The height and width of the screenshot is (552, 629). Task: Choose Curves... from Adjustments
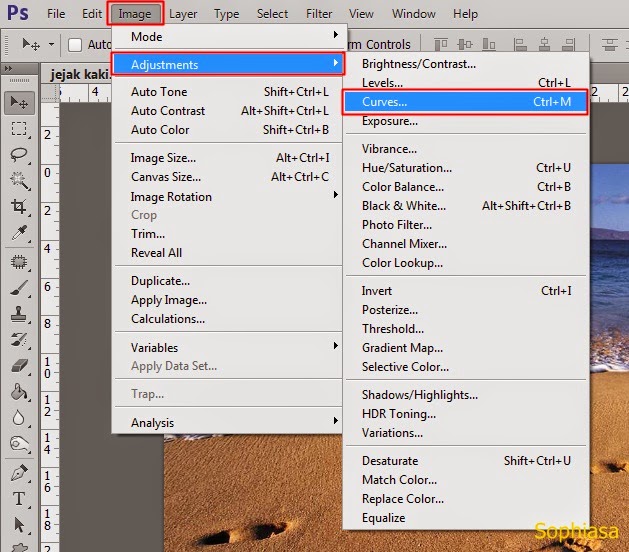point(465,102)
